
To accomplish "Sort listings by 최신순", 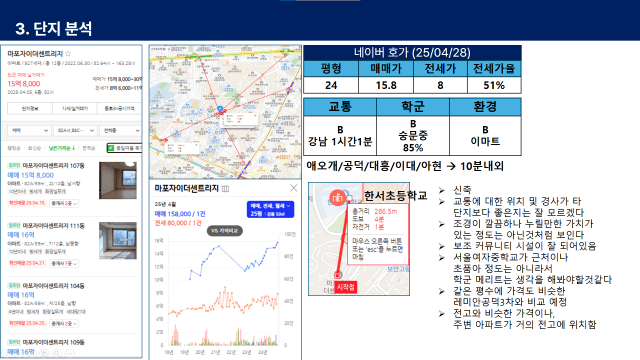I will pyautogui.click(x=34, y=148).
